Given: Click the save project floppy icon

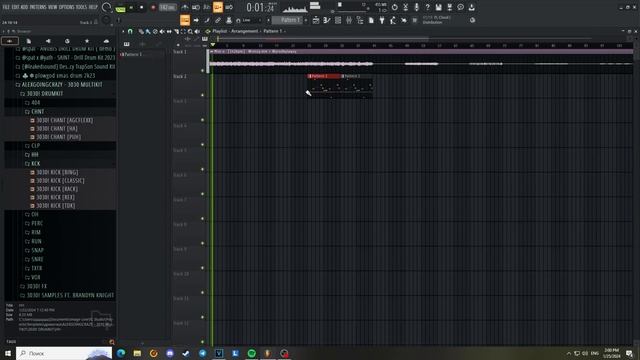Looking at the screenshot, I should click(439, 7).
